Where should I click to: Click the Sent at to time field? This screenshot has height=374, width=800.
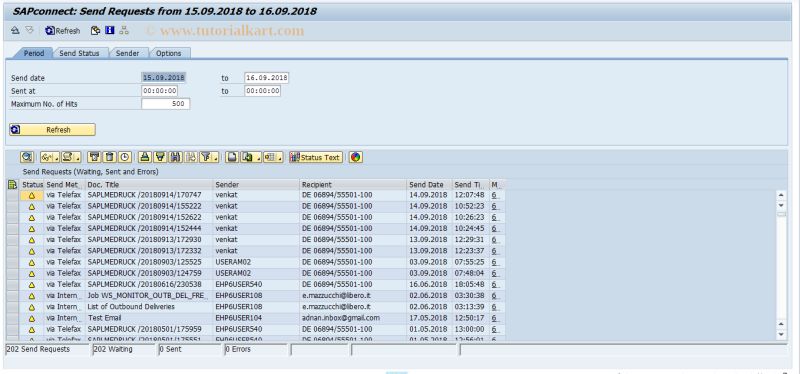pyautogui.click(x=262, y=91)
